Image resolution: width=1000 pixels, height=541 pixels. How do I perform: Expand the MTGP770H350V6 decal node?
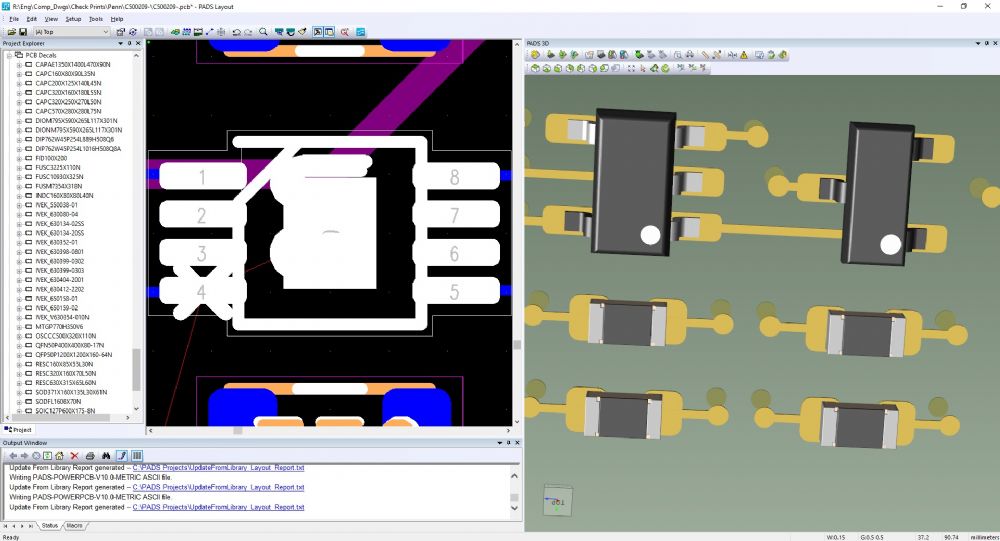(x=19, y=327)
